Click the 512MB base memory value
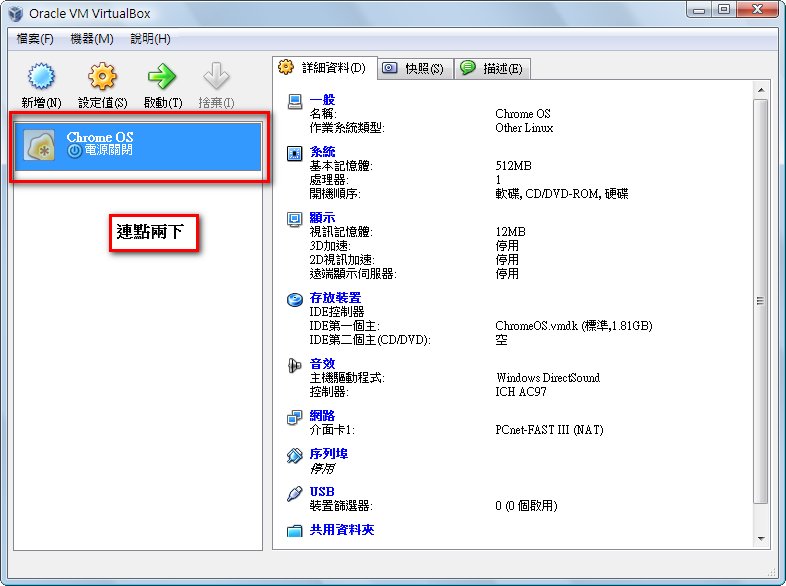Screen dimensions: 786x586 pos(513,165)
